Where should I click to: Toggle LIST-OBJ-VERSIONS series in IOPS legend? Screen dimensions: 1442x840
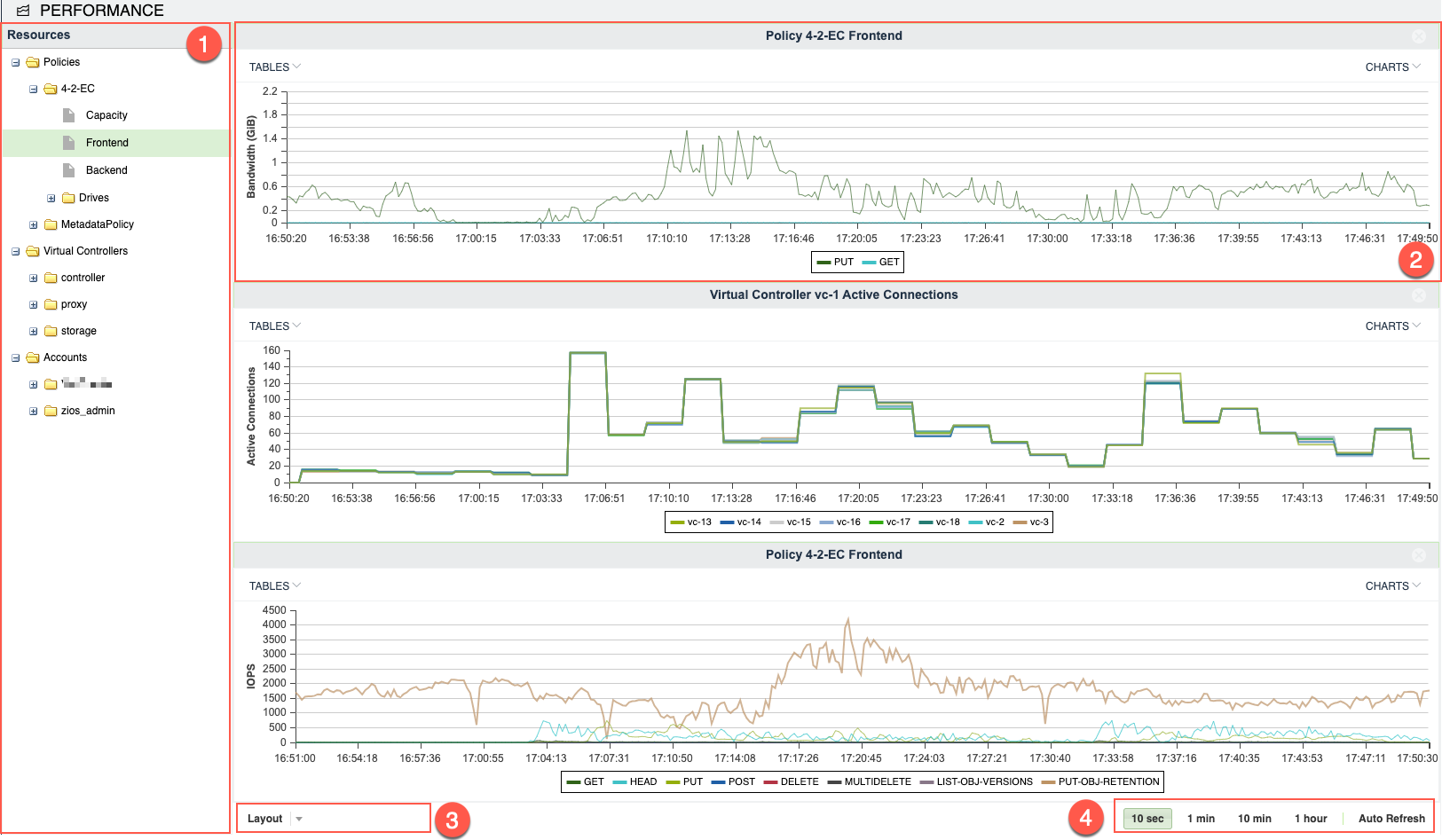[976, 781]
